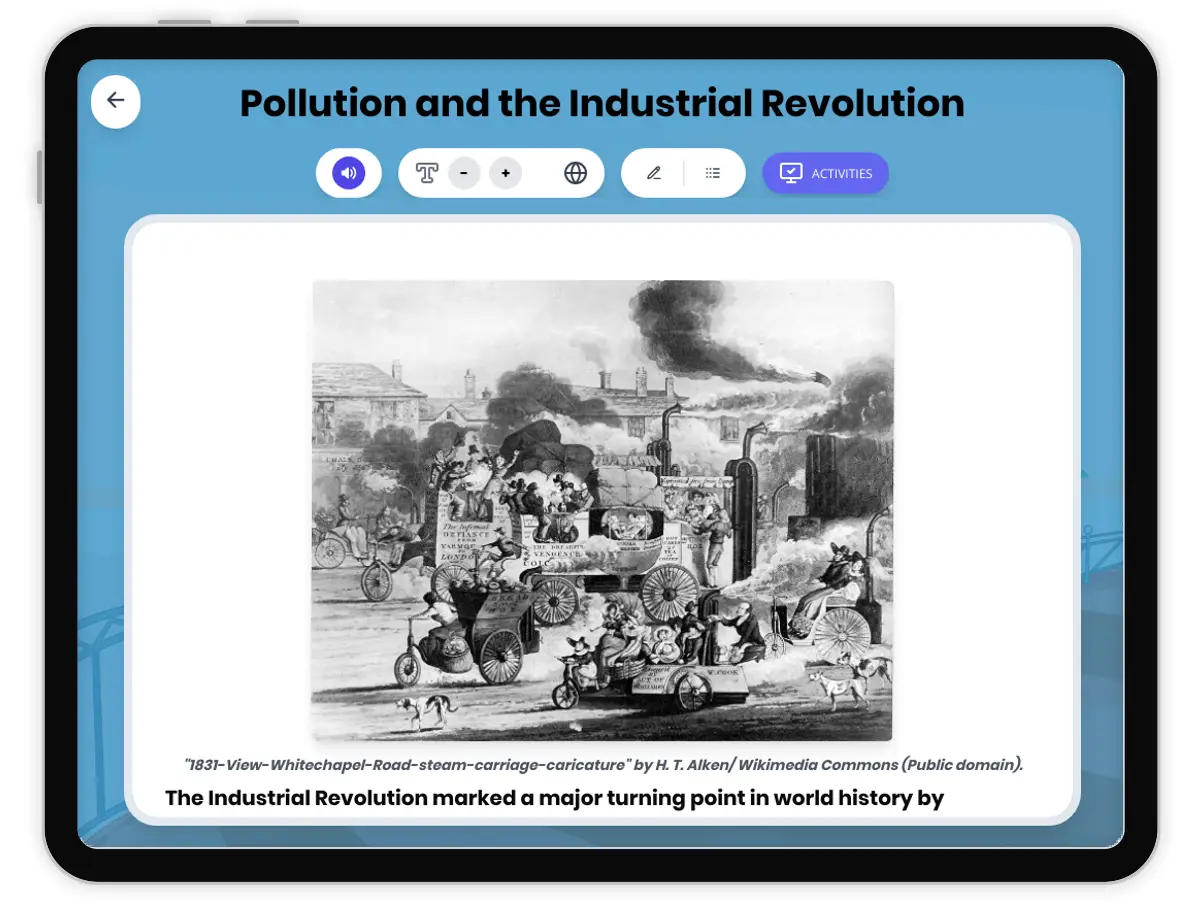Go back using the arrow button
The image size is (1200, 906).
(116, 101)
